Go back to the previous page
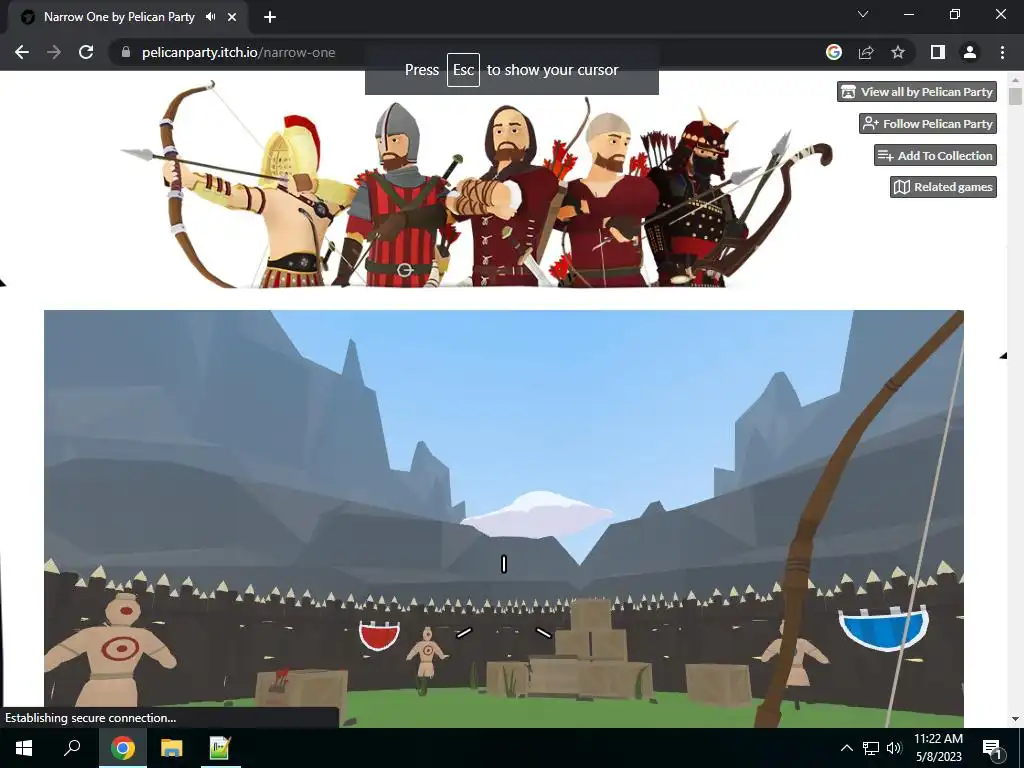The image size is (1024, 768). (x=22, y=52)
